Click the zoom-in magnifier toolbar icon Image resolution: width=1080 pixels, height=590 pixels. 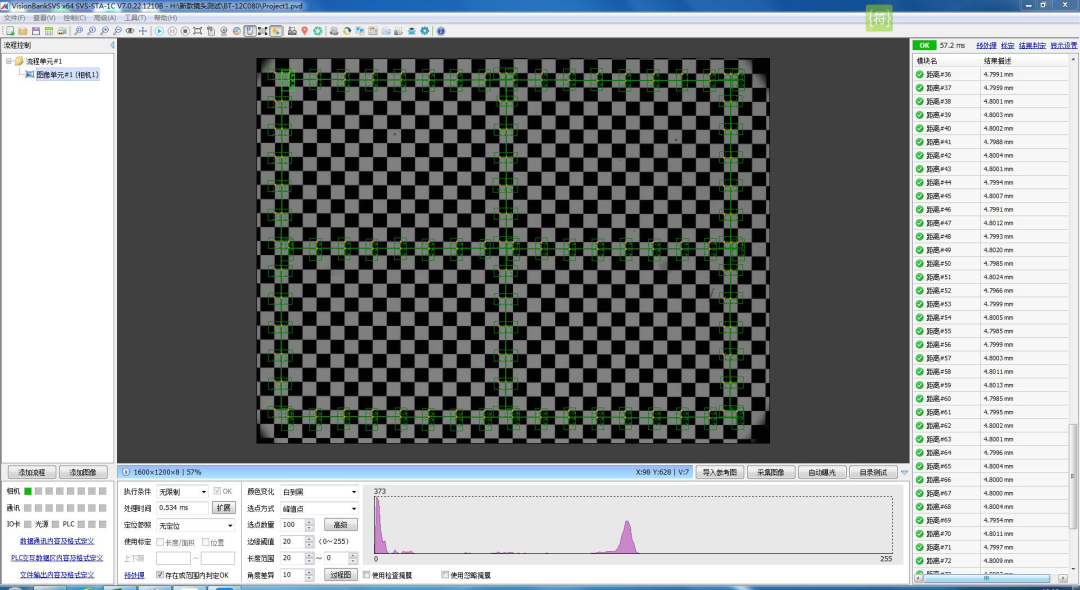pos(105,31)
